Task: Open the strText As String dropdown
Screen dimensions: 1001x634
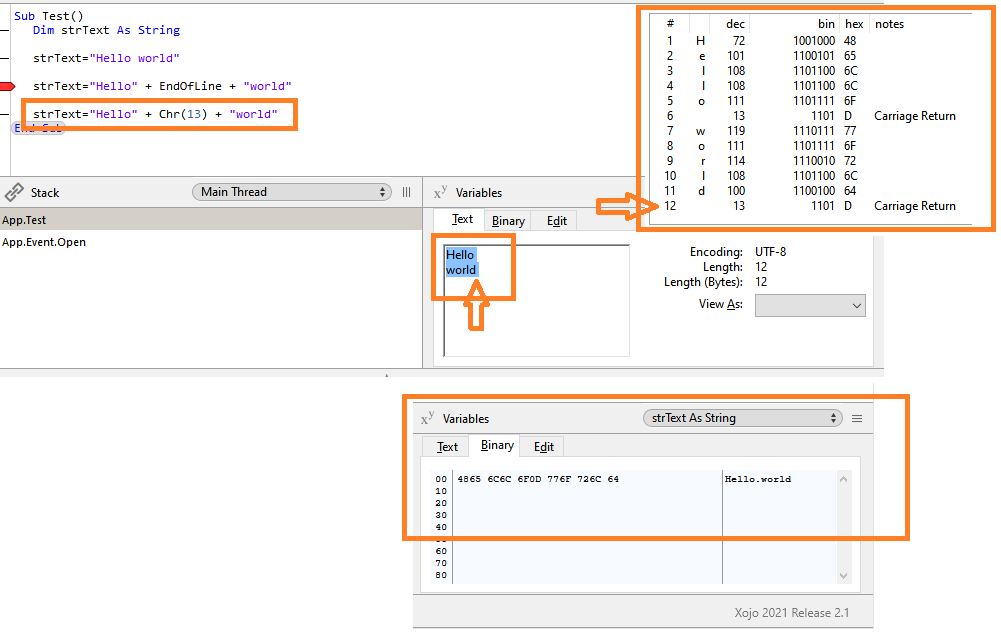Action: [x=741, y=418]
